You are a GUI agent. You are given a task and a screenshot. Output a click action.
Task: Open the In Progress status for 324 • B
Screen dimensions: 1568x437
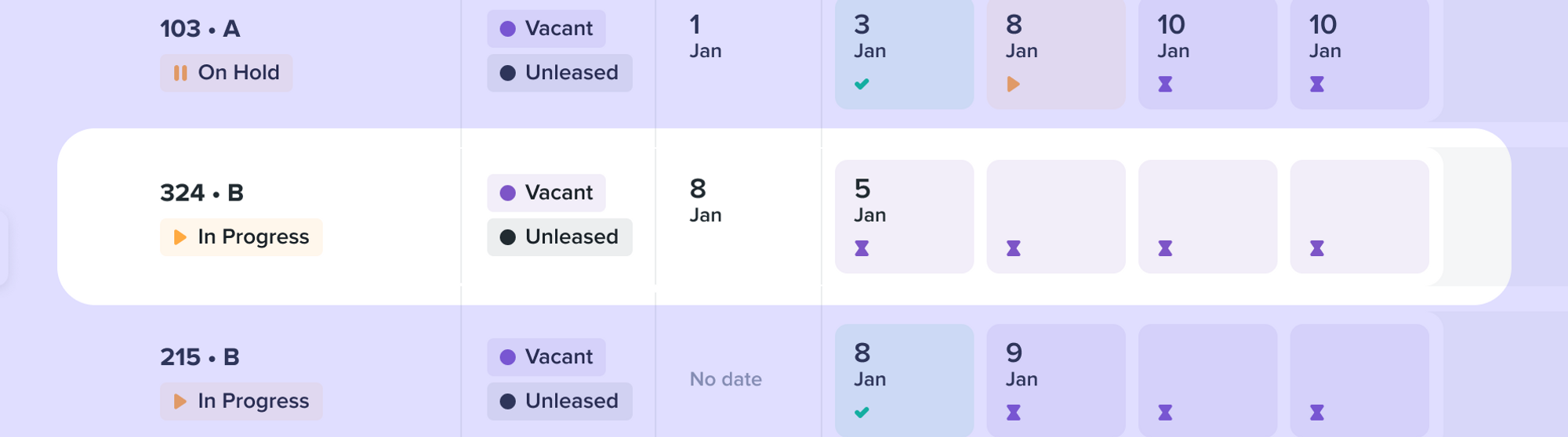tap(241, 237)
